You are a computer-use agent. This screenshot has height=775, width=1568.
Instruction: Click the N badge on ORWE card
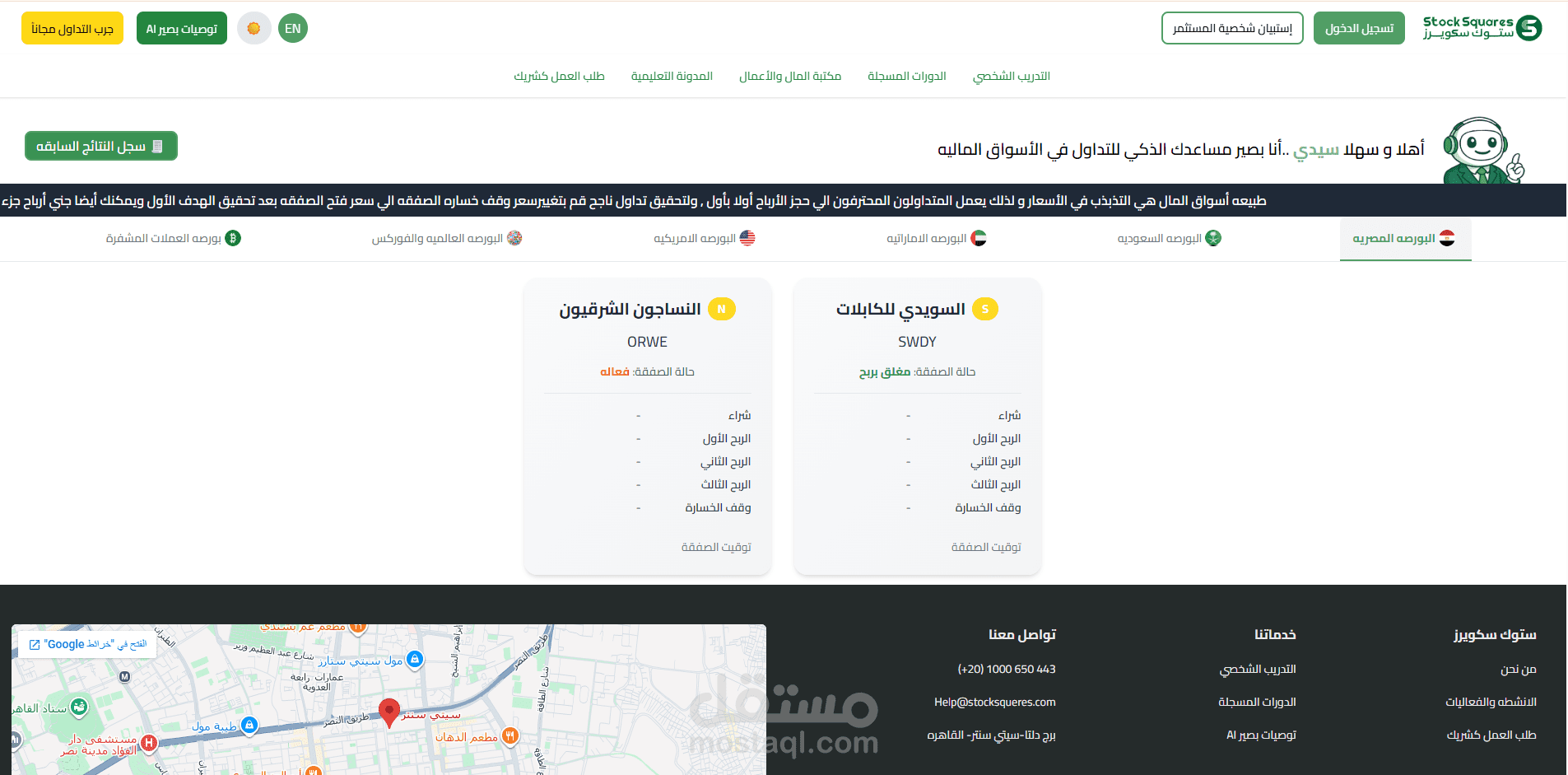click(722, 309)
